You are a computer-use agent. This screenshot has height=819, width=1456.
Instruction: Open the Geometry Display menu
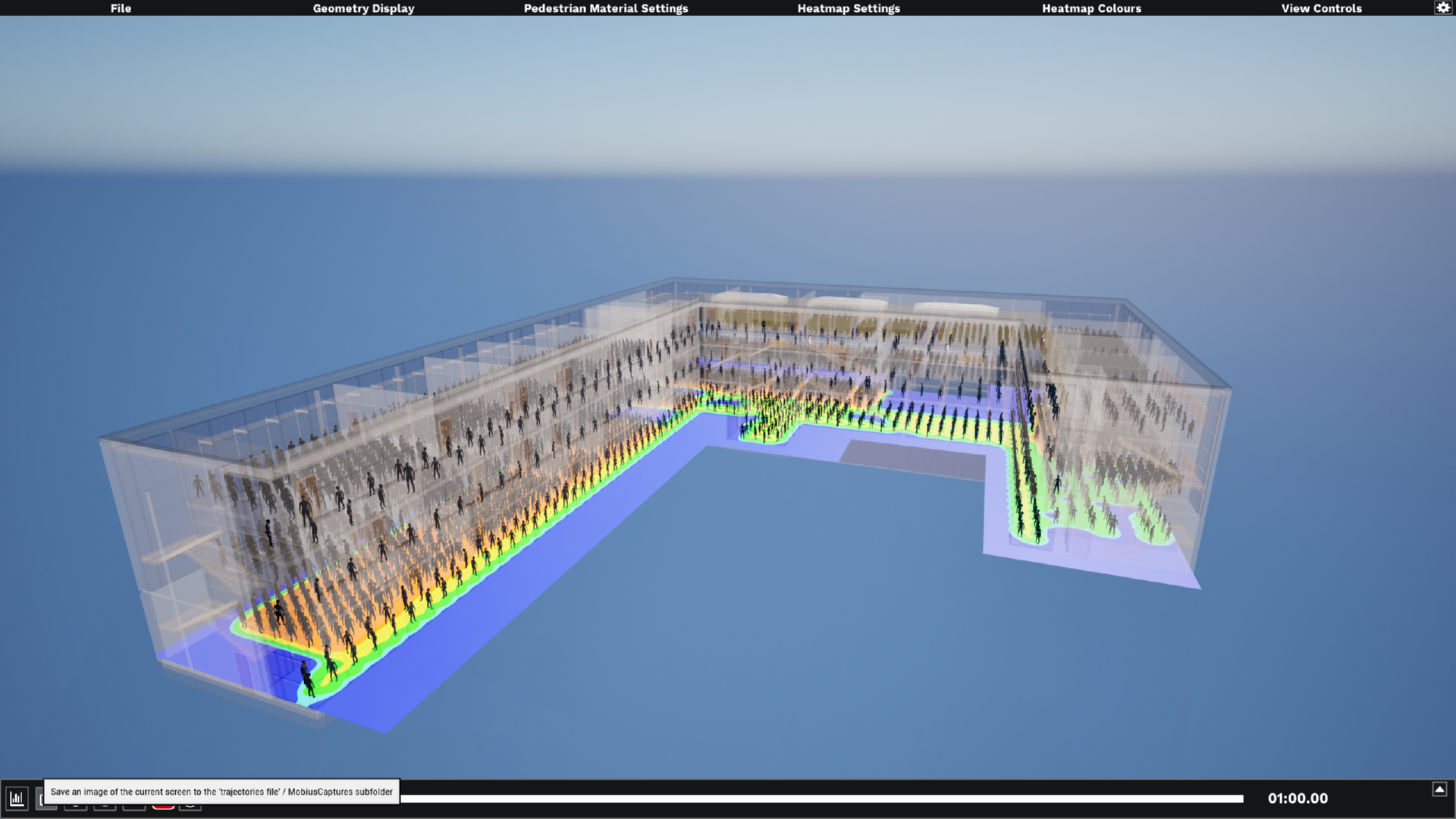coord(363,8)
